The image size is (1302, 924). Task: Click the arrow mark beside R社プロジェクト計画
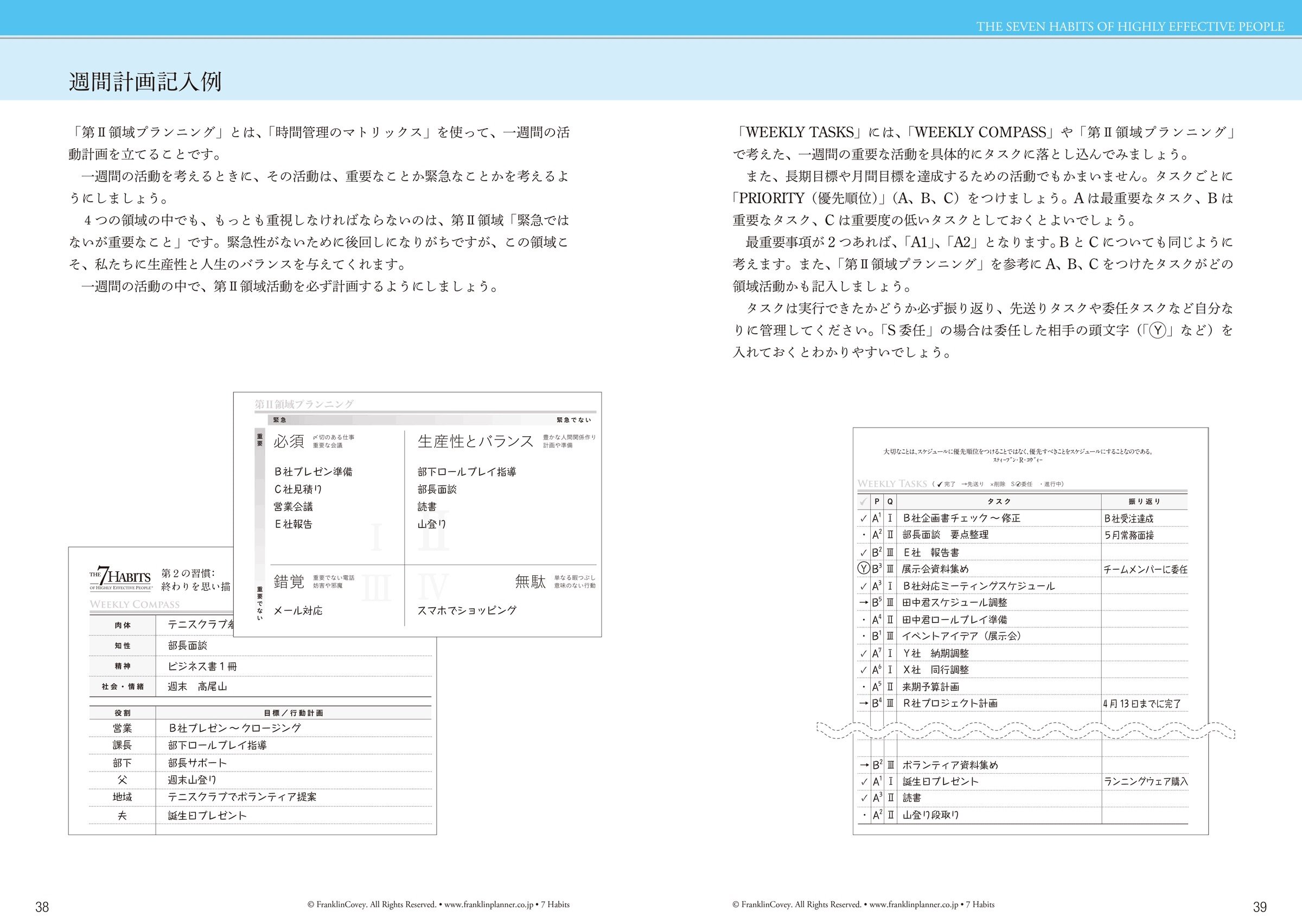864,703
